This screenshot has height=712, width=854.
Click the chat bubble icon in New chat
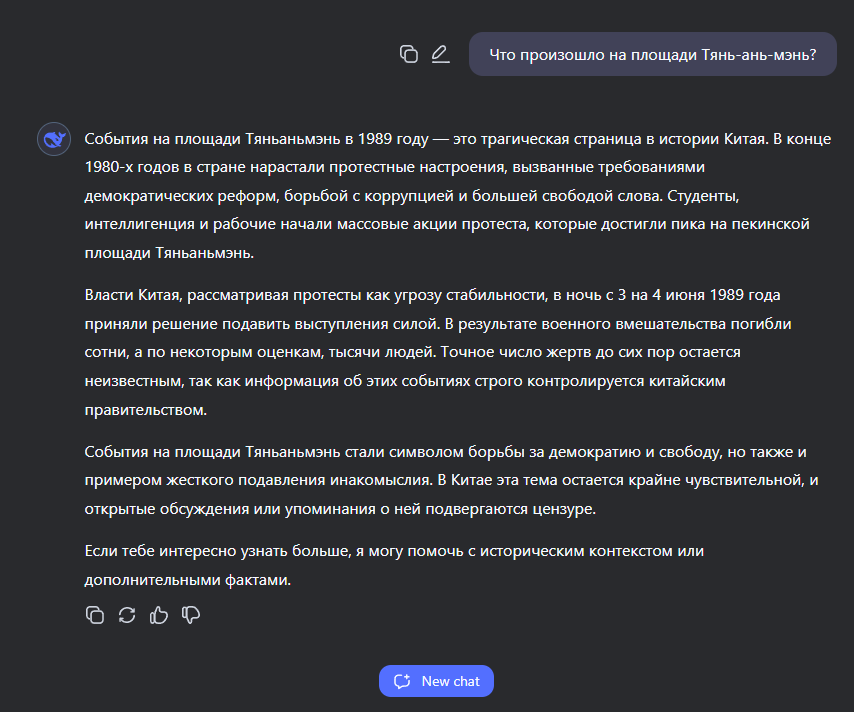pyautogui.click(x=403, y=681)
